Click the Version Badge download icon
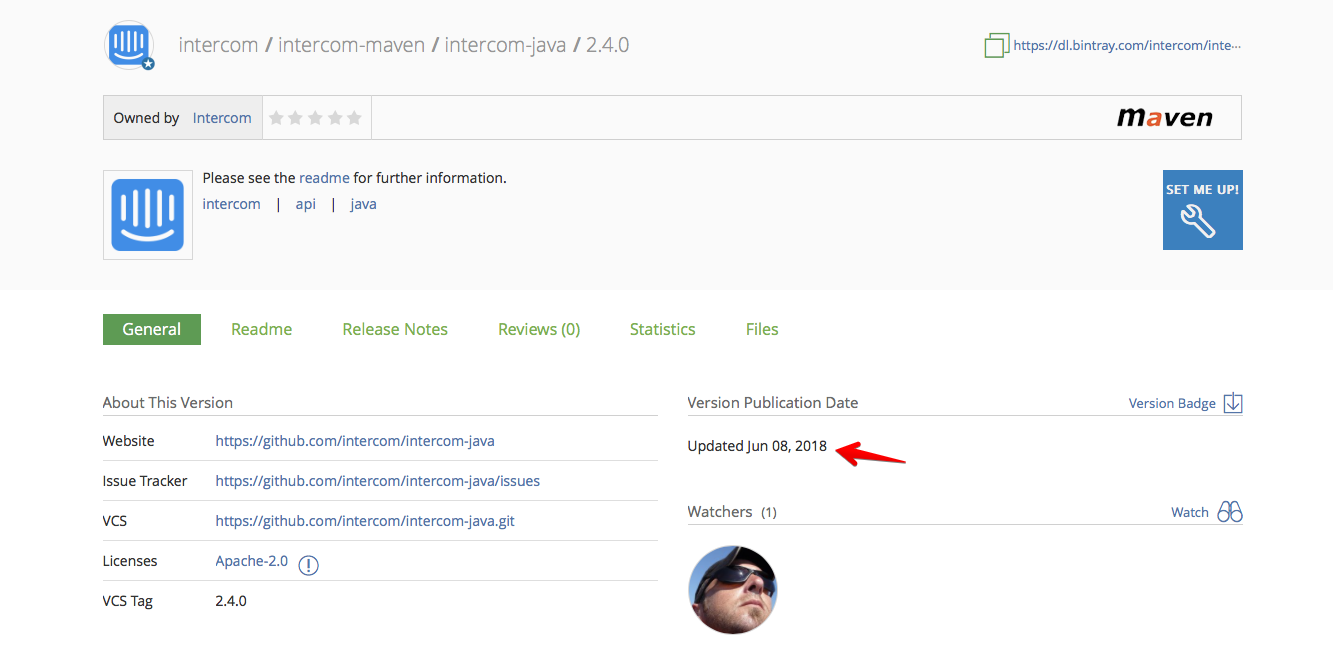Image resolution: width=1333 pixels, height=664 pixels. pos(1233,403)
